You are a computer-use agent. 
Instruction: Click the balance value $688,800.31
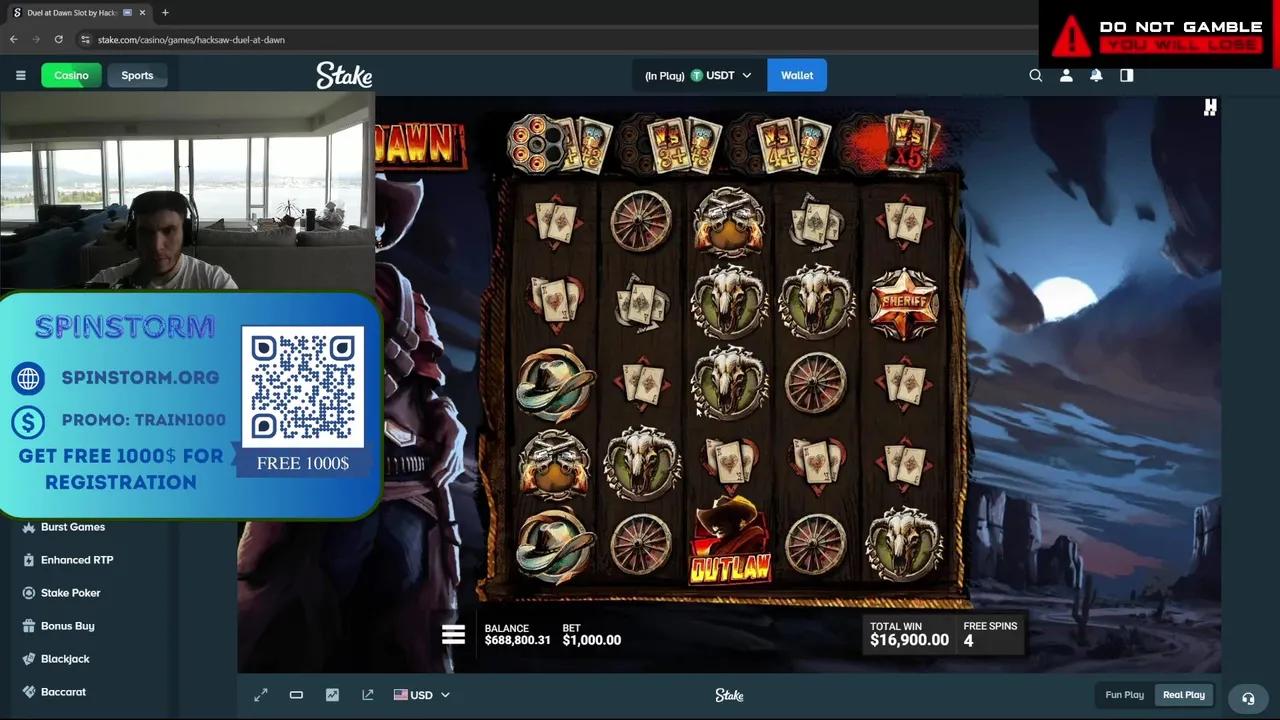(517, 640)
